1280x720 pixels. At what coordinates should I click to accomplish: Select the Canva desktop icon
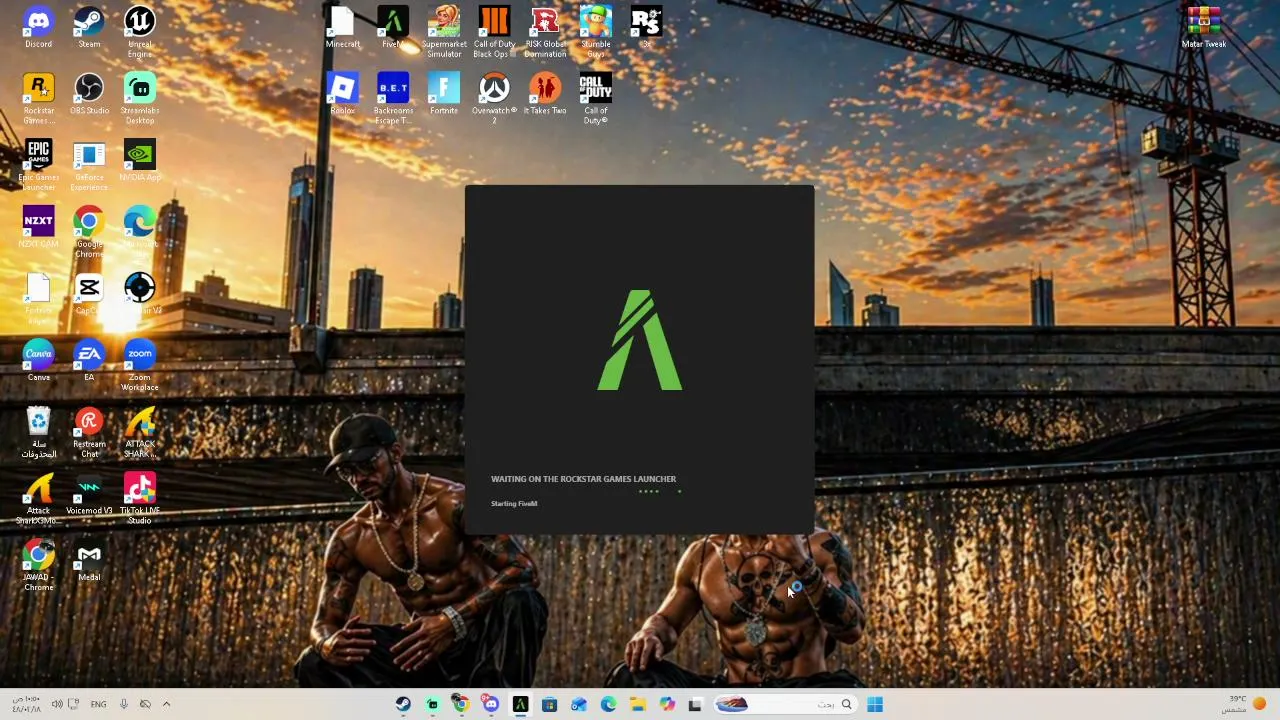coord(38,361)
